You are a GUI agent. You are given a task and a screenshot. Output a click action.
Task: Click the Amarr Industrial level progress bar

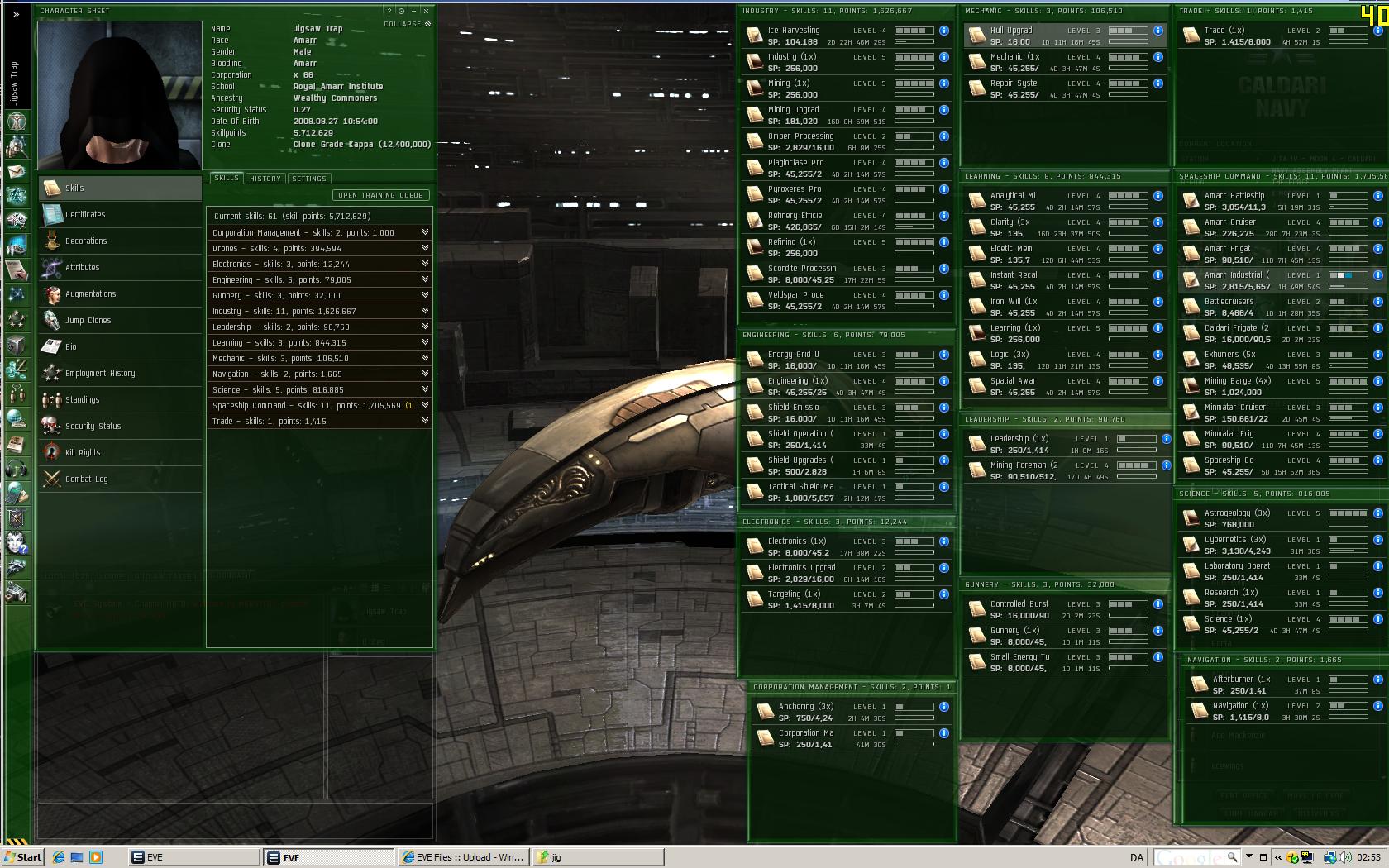(x=1348, y=275)
